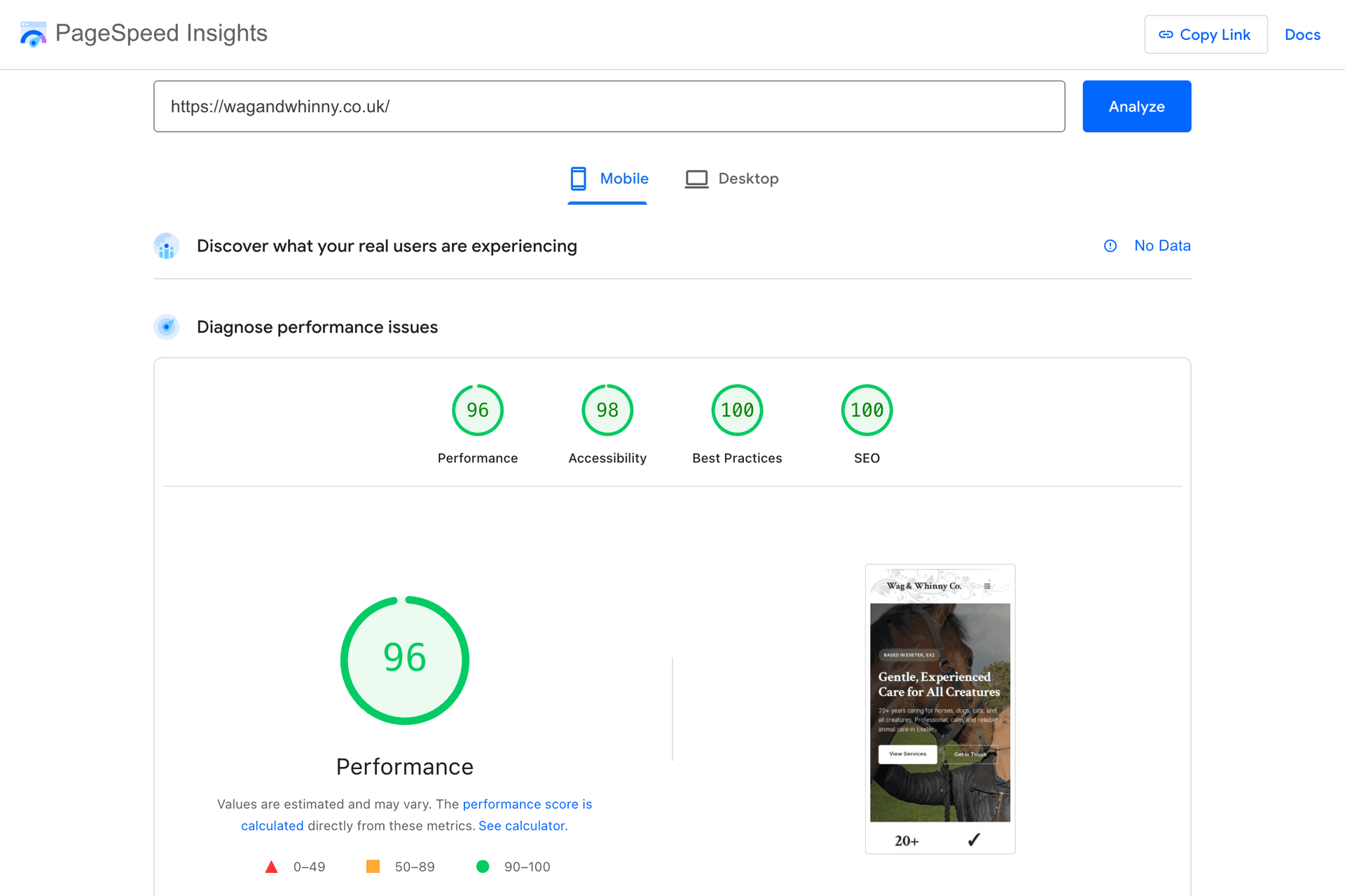Click the PageSpeed Insights logo icon
Viewport: 1345px width, 896px height.
click(33, 33)
